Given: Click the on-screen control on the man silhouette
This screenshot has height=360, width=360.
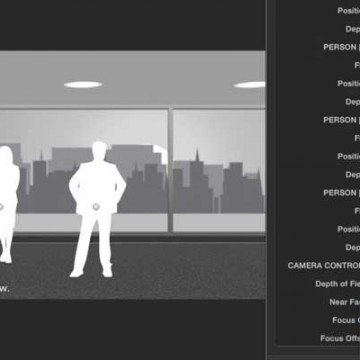Looking at the screenshot, I should point(96,207).
